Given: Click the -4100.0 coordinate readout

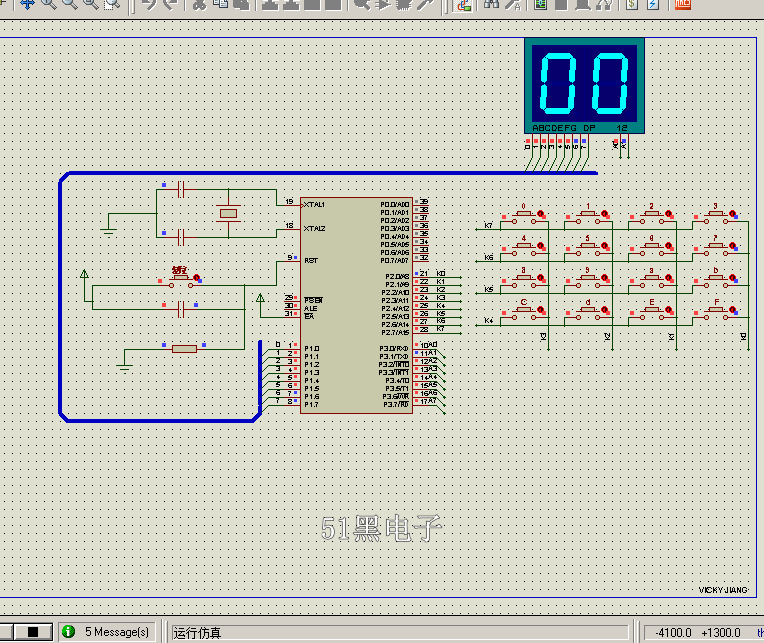Looking at the screenshot, I should point(673,632).
